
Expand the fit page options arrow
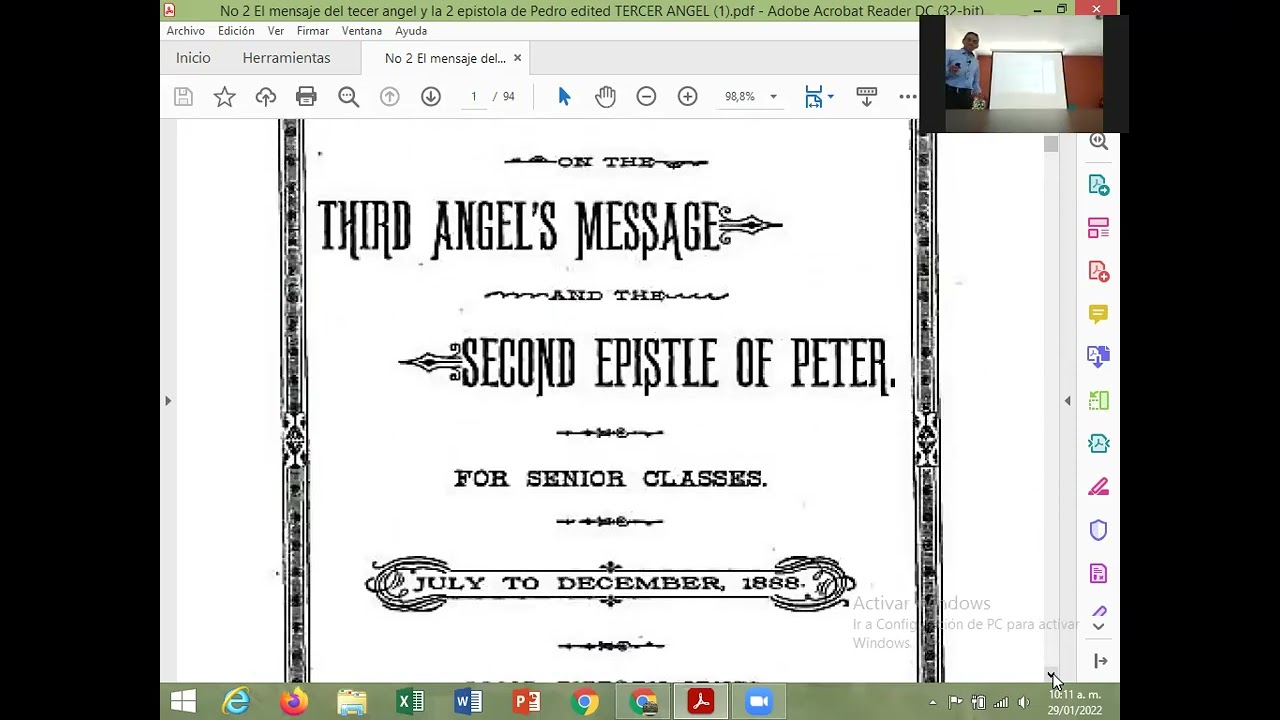click(830, 97)
